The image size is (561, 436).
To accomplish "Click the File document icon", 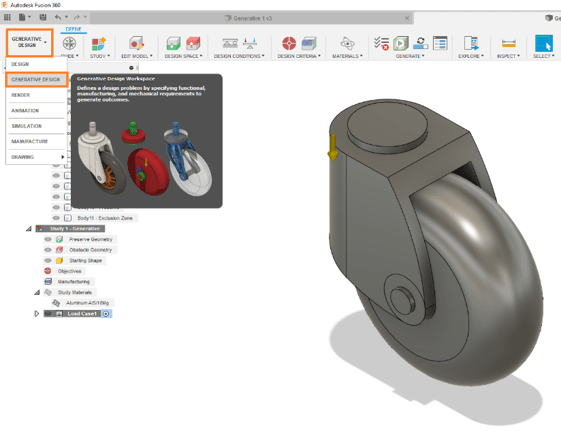I will coord(22,17).
